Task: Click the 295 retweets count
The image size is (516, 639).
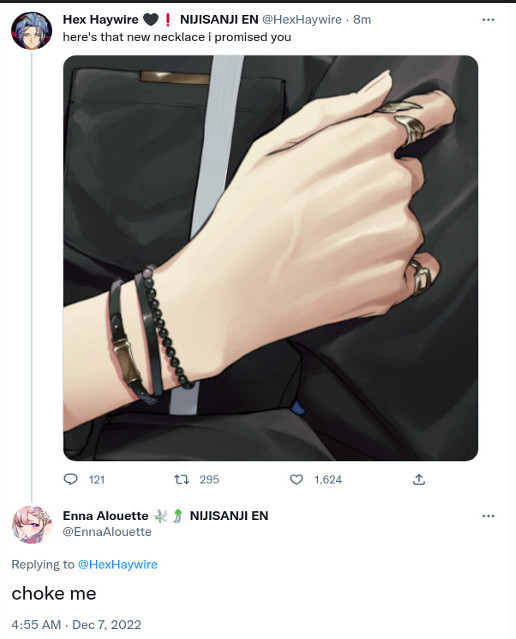Action: [x=209, y=480]
